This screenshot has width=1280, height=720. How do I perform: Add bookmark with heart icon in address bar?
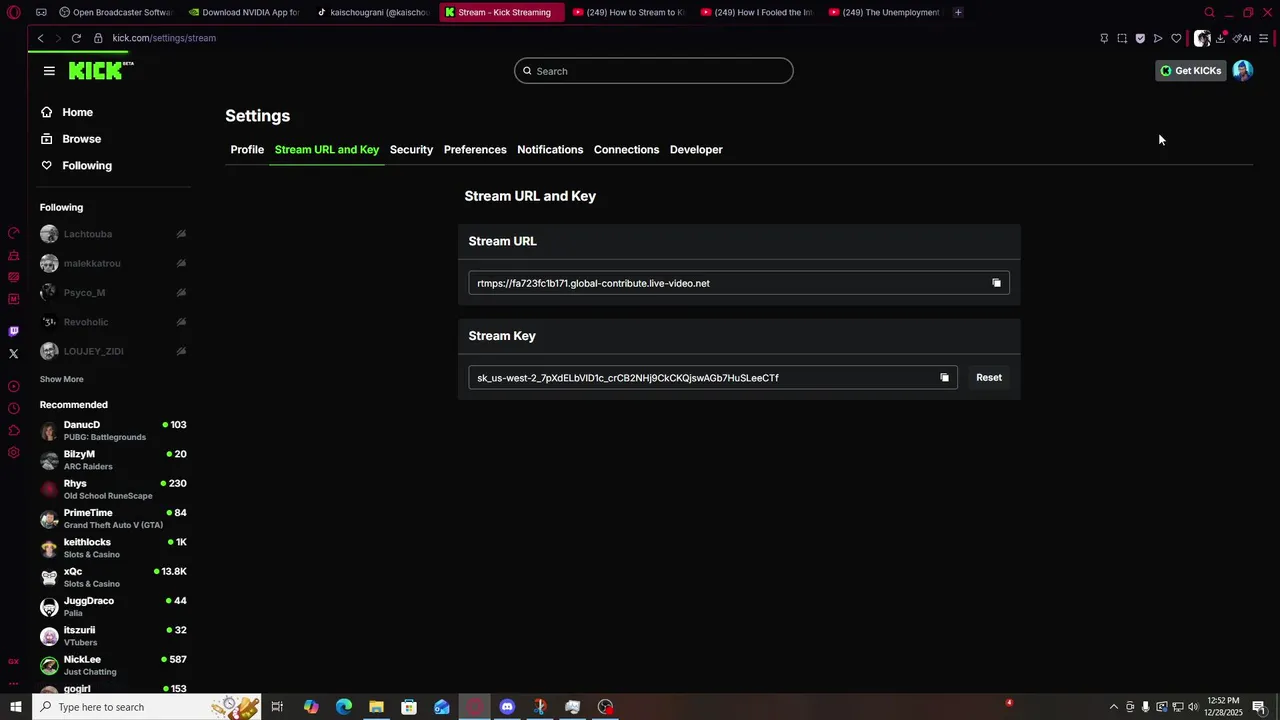click(1176, 38)
